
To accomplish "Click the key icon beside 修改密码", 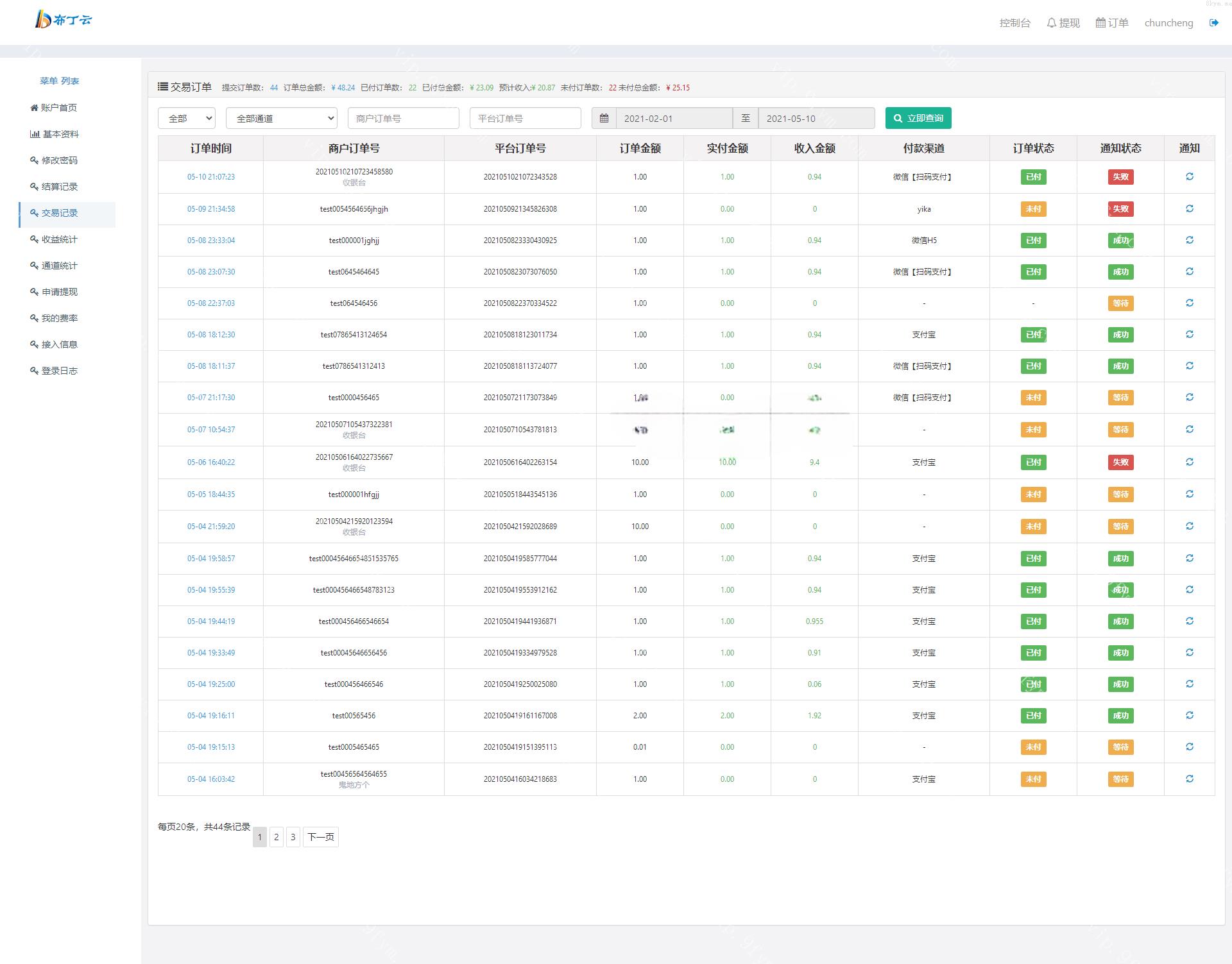I will (35, 160).
